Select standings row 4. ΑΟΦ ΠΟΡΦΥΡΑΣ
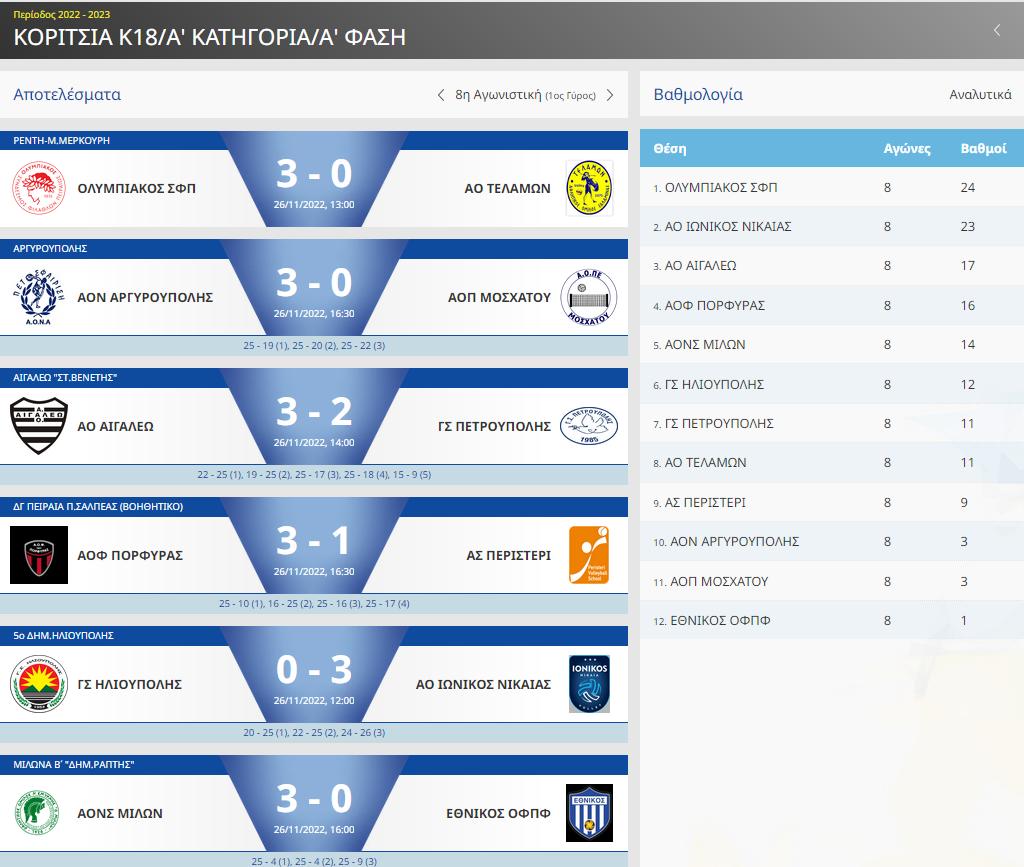1024x867 pixels. coord(832,306)
